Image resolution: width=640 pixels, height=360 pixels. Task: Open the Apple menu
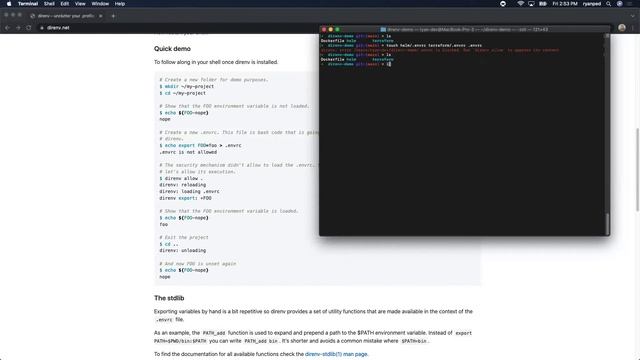tap(9, 4)
